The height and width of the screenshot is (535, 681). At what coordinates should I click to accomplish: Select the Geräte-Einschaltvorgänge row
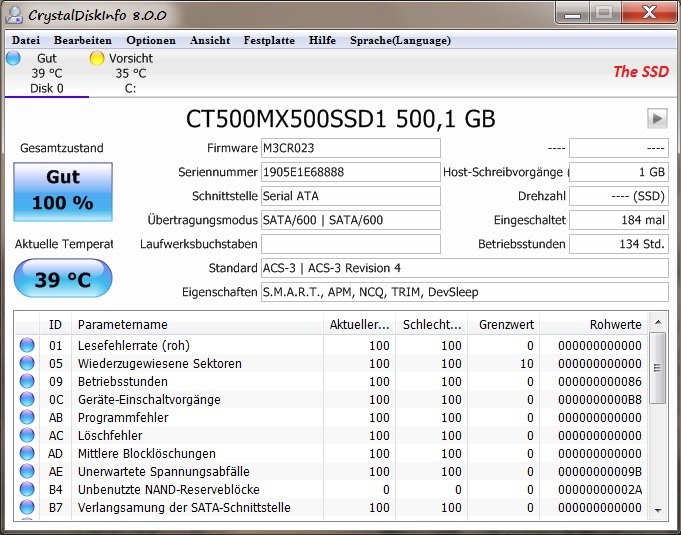(331, 399)
